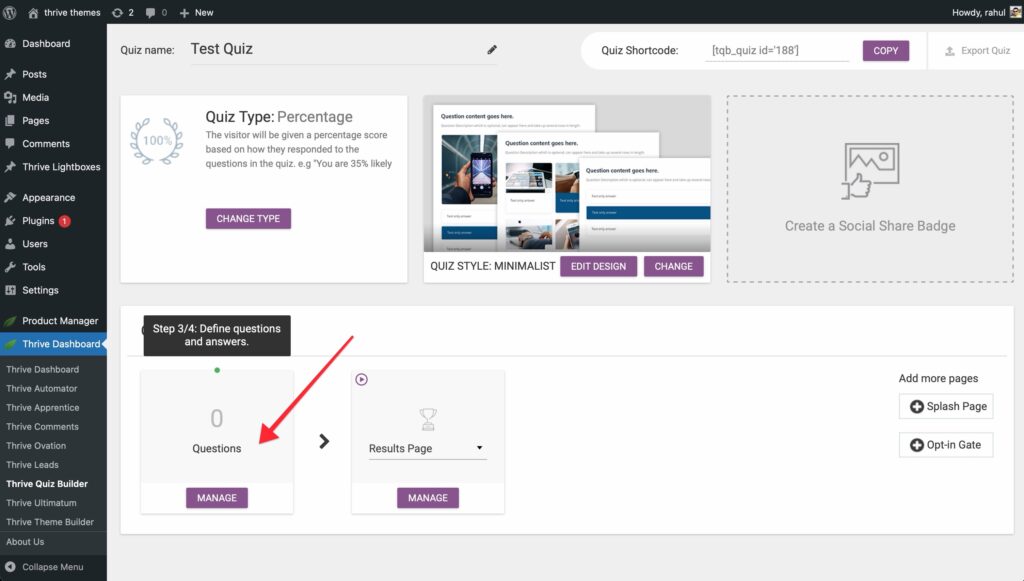Copy the quiz shortcode with COPY button
Screen dimensions: 1024x581
885,51
